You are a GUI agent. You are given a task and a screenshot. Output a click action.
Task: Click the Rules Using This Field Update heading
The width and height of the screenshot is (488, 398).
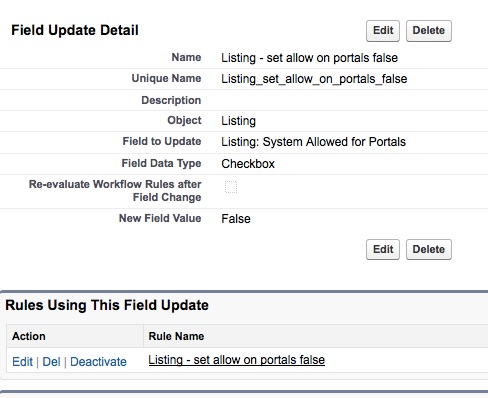pos(107,305)
